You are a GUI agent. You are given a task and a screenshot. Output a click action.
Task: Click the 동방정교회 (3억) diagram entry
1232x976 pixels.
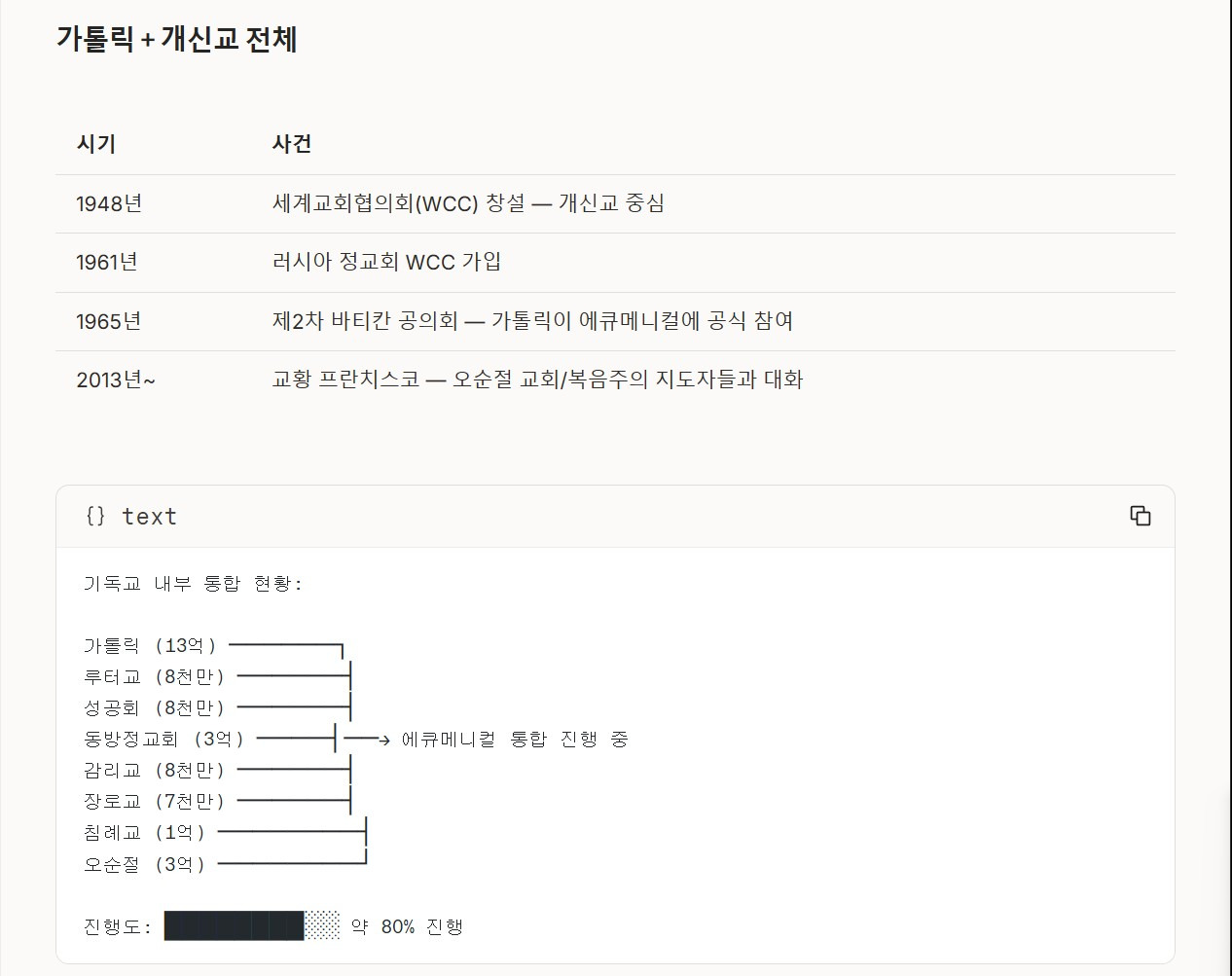(x=163, y=740)
